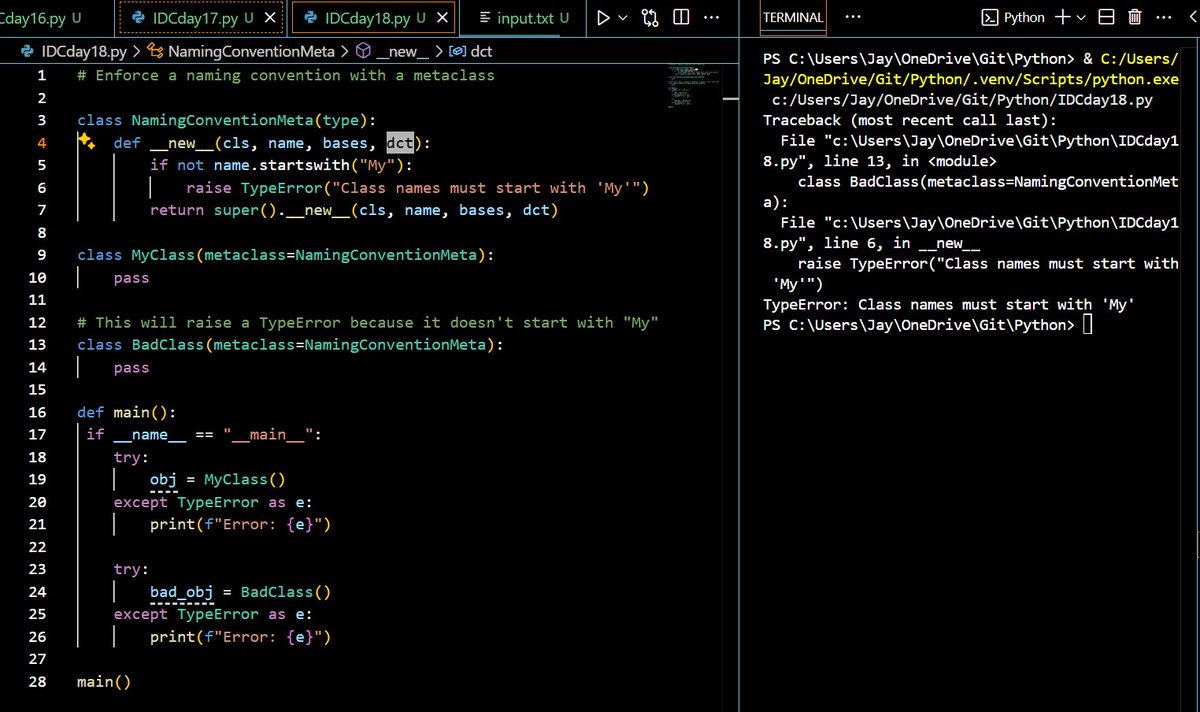1200x712 pixels.
Task: Click the comment on line 1
Action: (x=286, y=75)
